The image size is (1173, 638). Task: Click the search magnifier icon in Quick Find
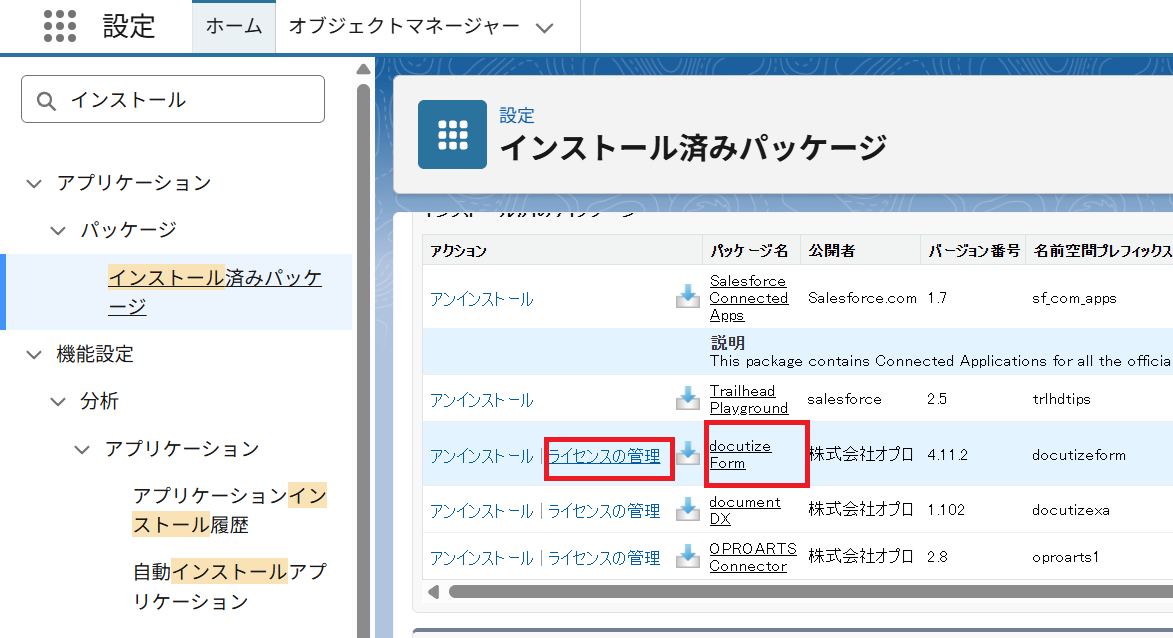[46, 100]
